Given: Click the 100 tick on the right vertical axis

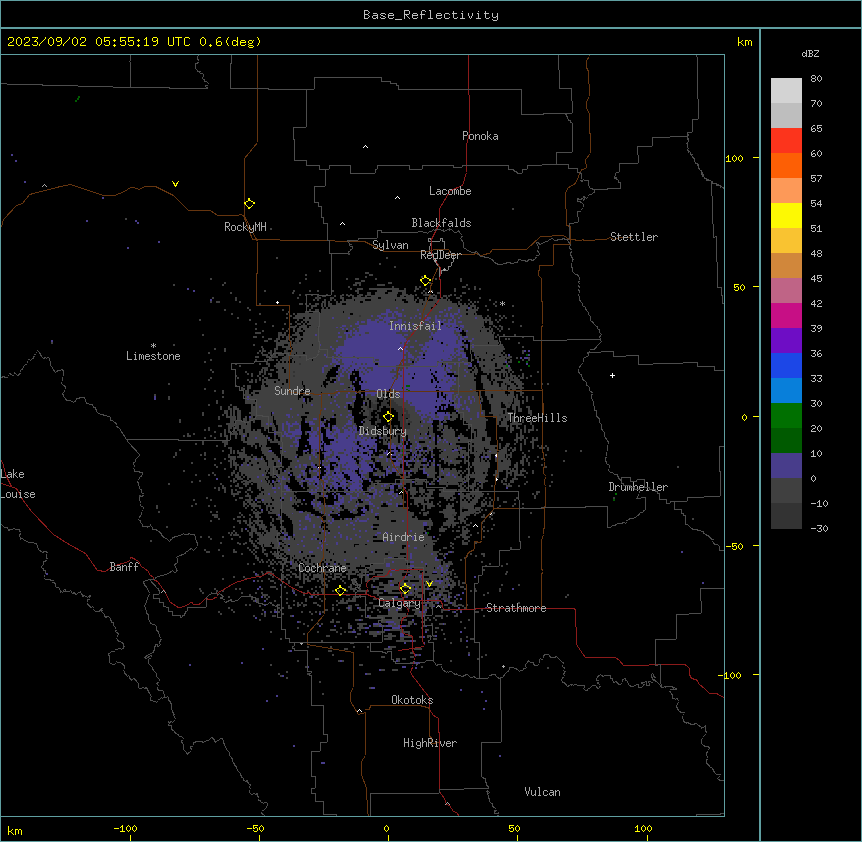Looking at the screenshot, I should [x=734, y=158].
